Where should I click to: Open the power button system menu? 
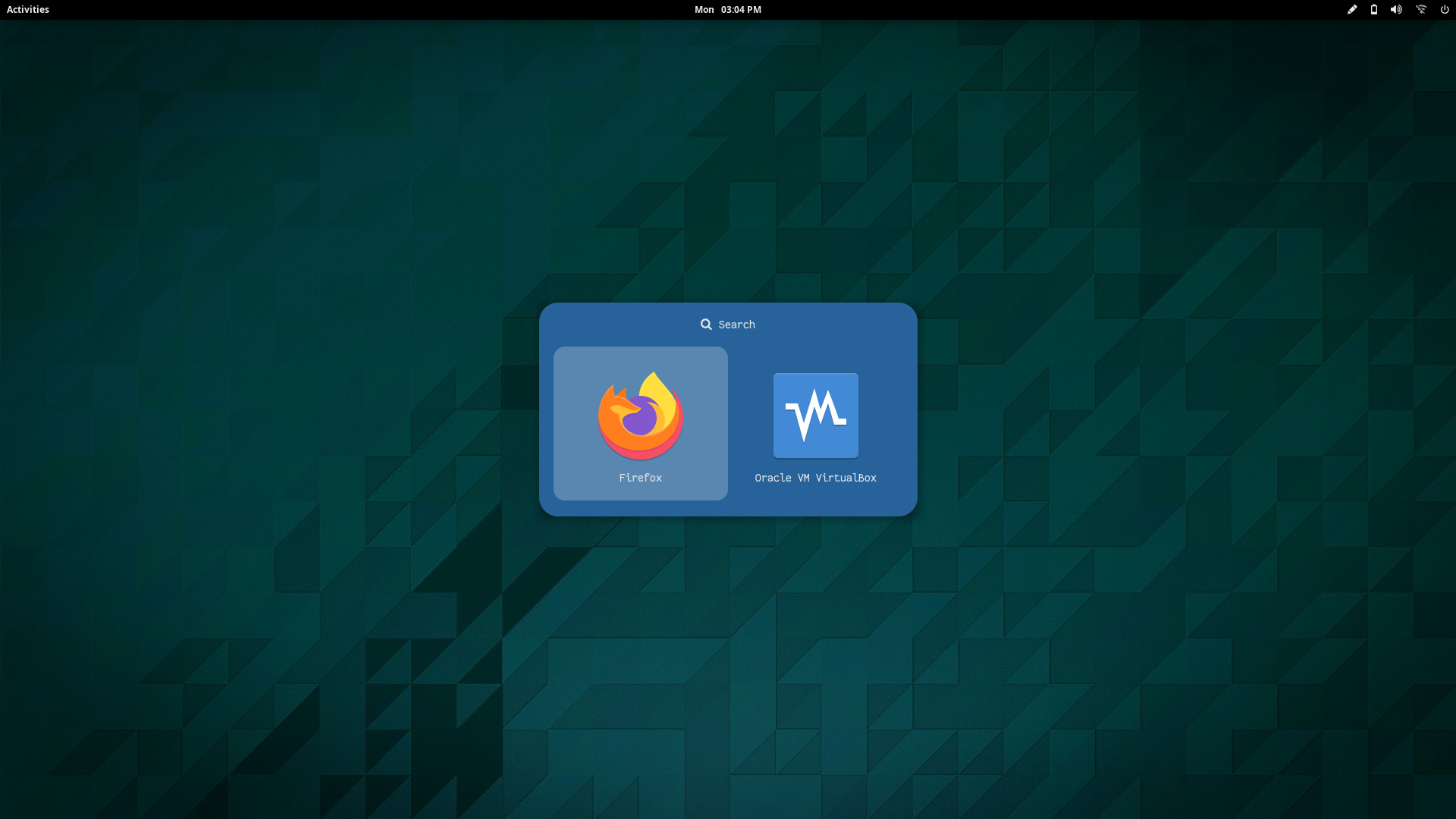[1445, 10]
